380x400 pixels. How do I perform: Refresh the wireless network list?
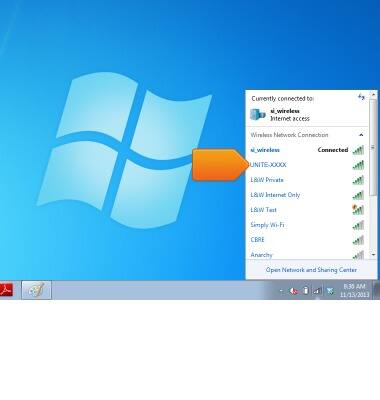point(361,97)
